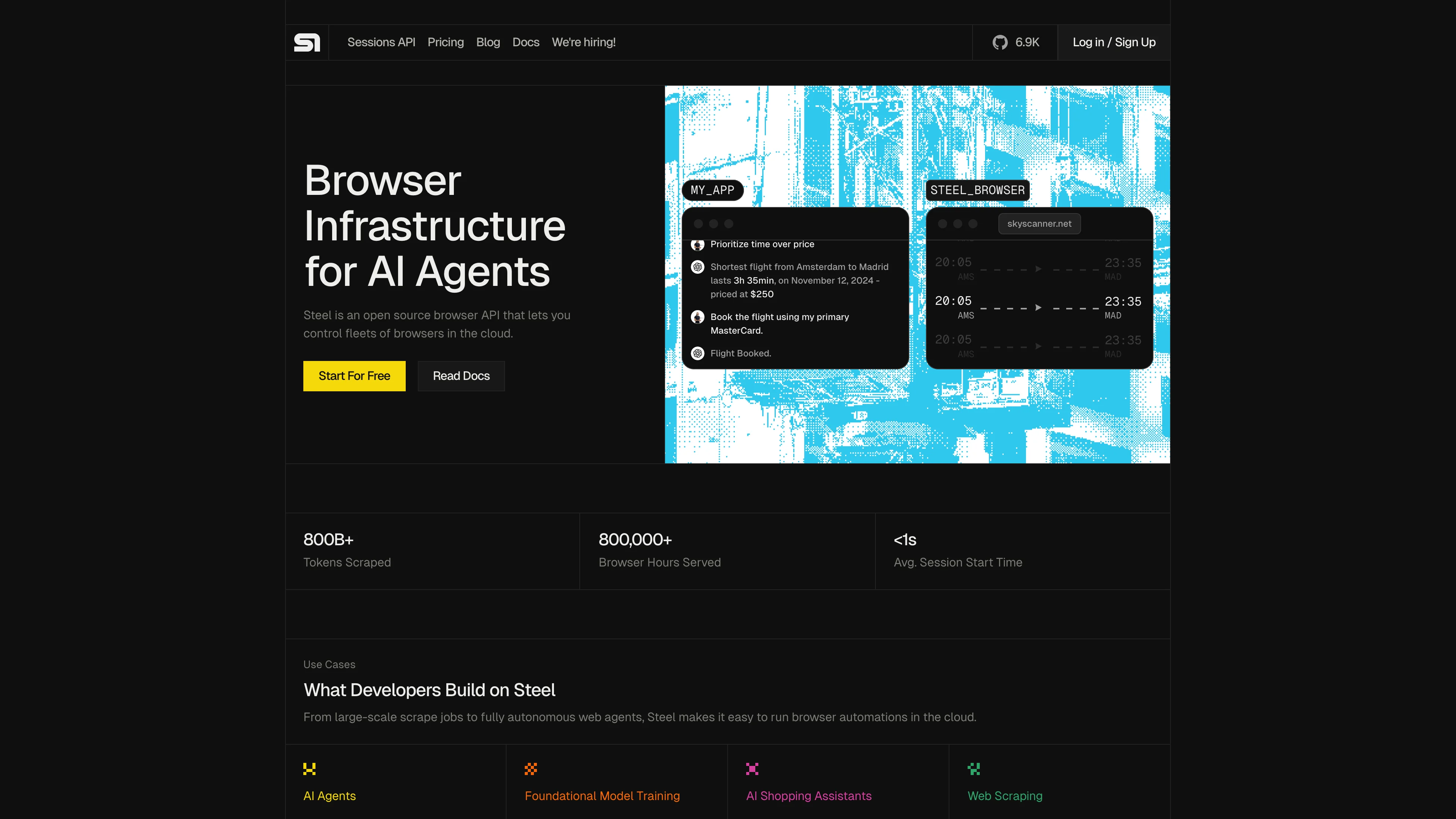The width and height of the screenshot is (1456, 819).
Task: Click the skyscanner.net address field
Action: click(x=1039, y=224)
